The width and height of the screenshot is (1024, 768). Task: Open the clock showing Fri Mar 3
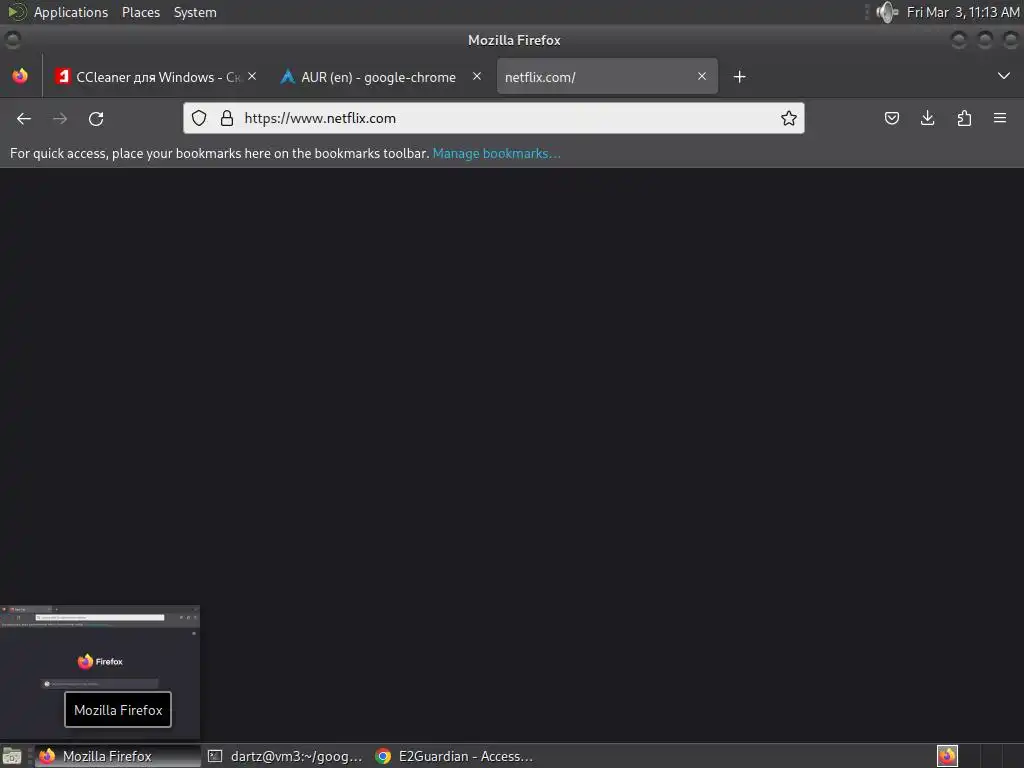pos(963,12)
